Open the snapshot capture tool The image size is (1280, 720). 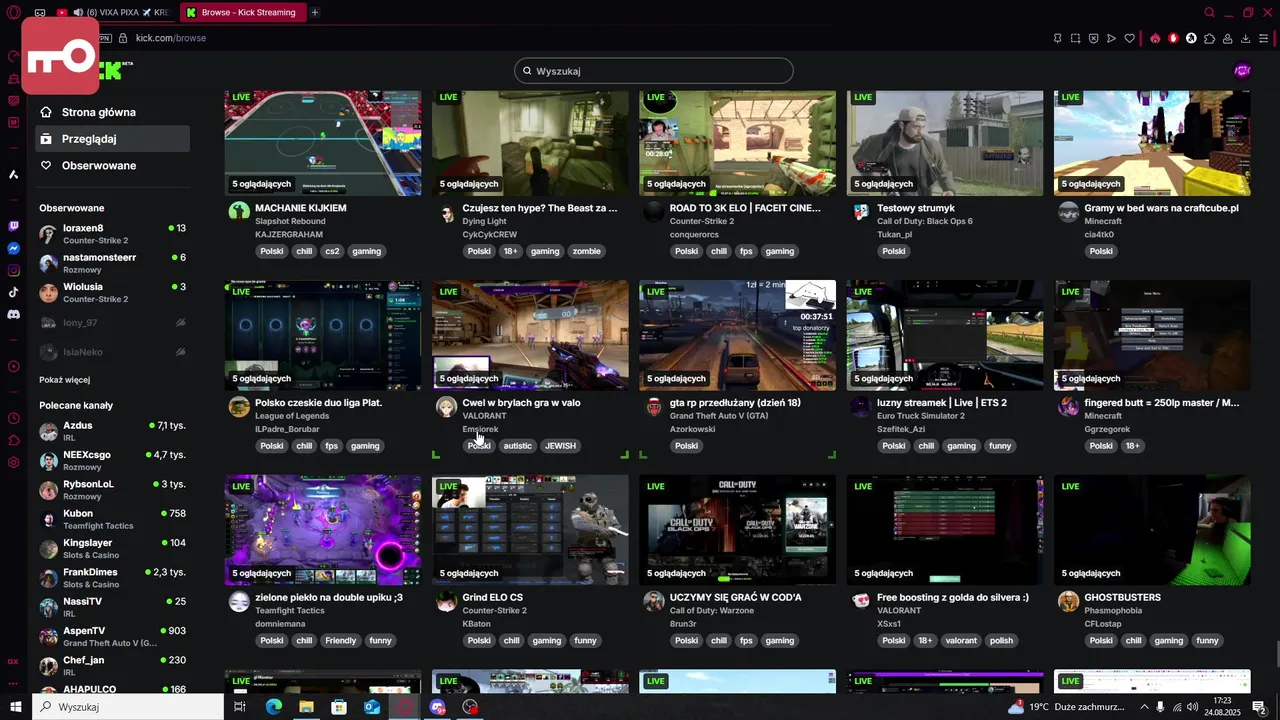click(1075, 38)
